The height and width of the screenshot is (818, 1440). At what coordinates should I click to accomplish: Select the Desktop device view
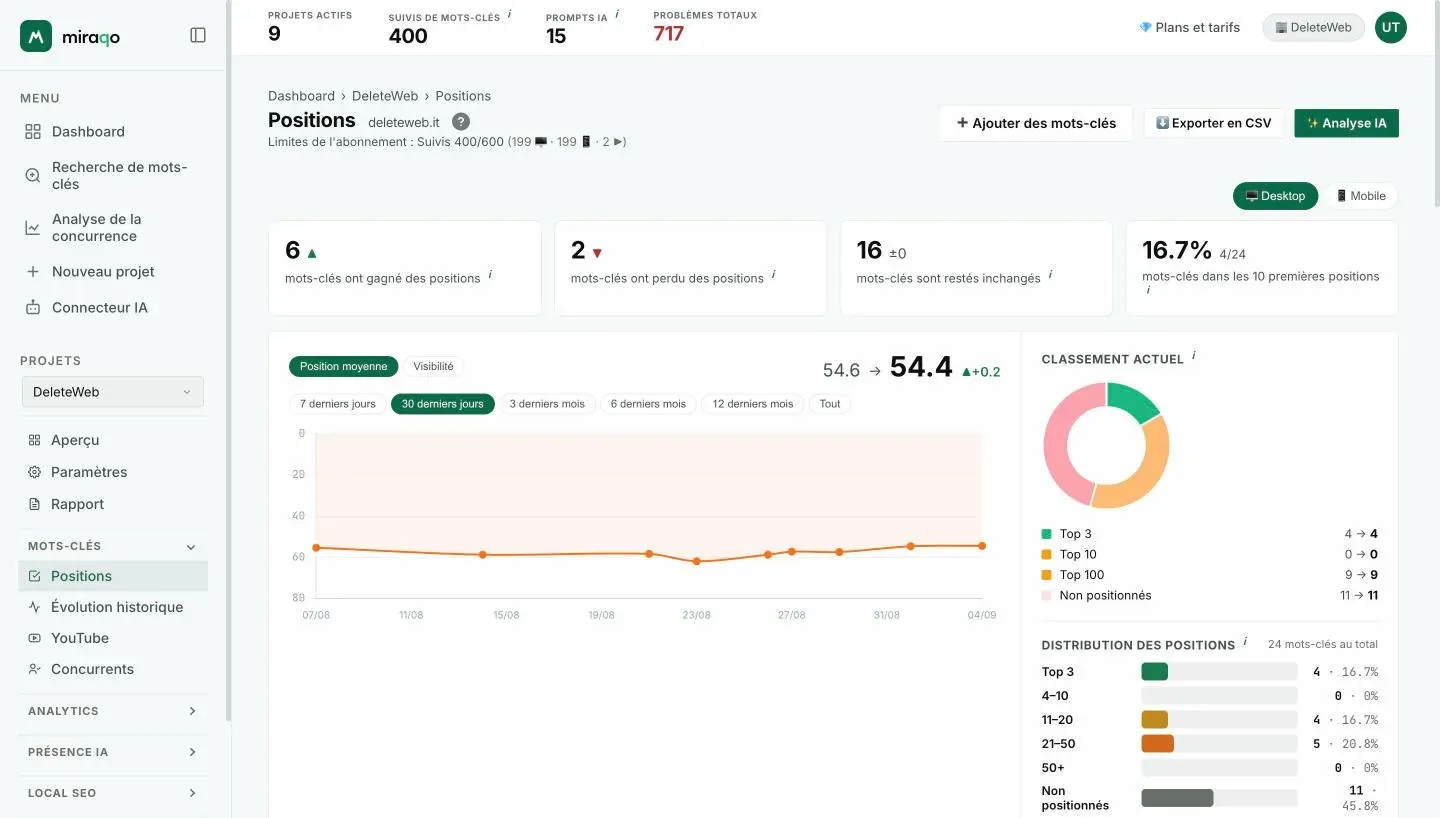pyautogui.click(x=1275, y=196)
